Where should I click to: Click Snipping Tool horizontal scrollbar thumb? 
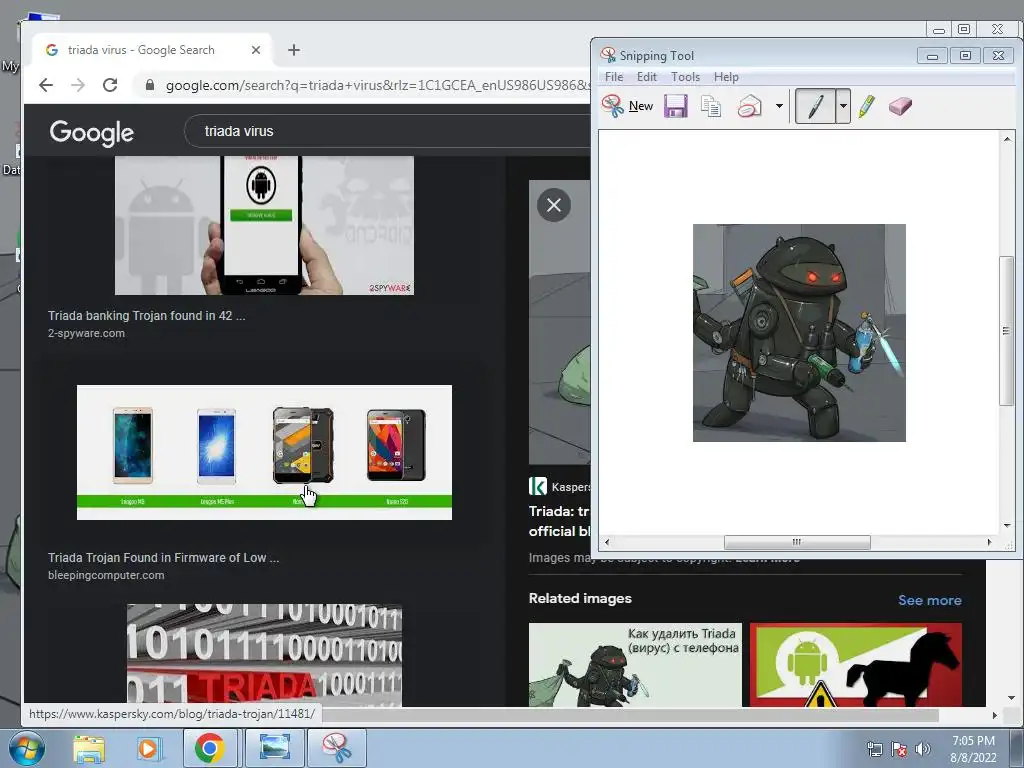coord(797,542)
